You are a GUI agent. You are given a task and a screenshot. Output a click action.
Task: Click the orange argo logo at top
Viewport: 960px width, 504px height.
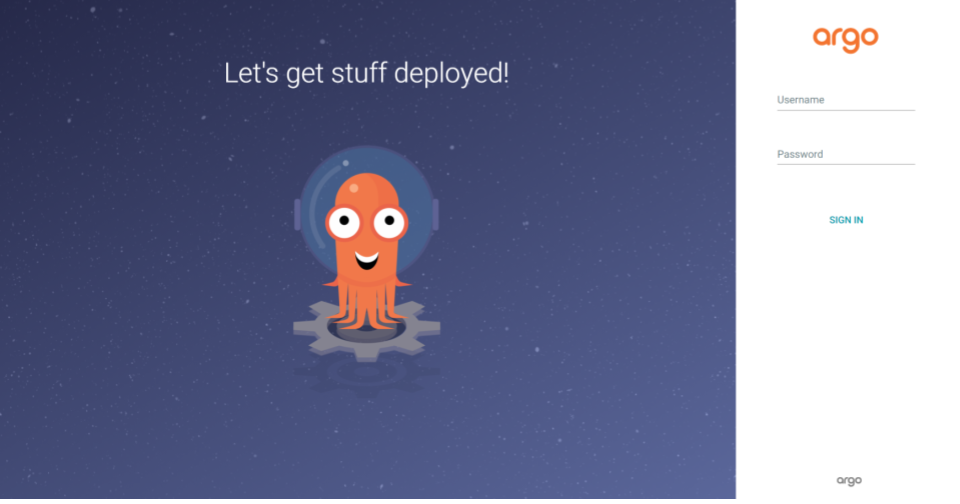click(845, 39)
